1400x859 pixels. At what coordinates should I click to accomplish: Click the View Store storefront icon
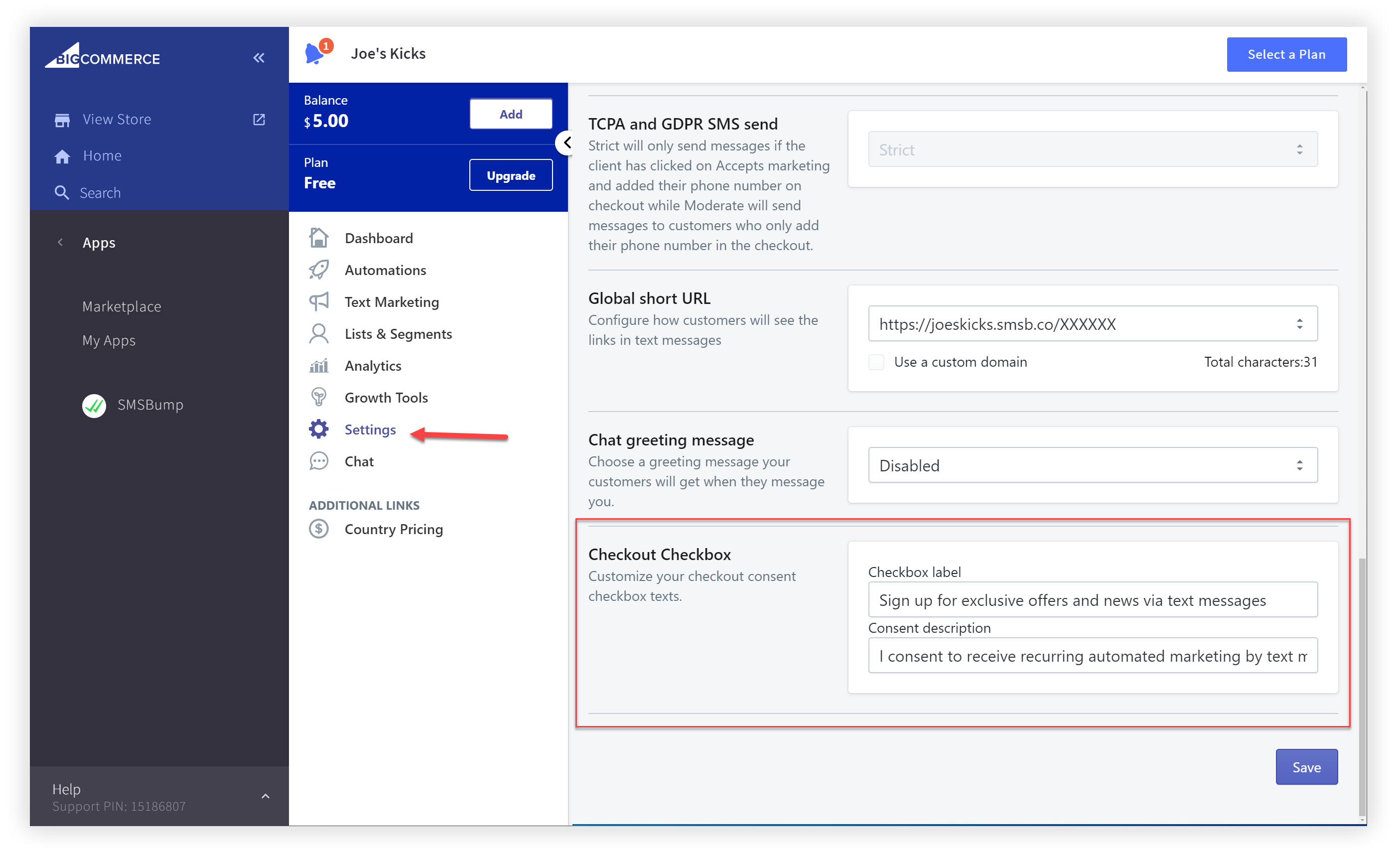(62, 120)
